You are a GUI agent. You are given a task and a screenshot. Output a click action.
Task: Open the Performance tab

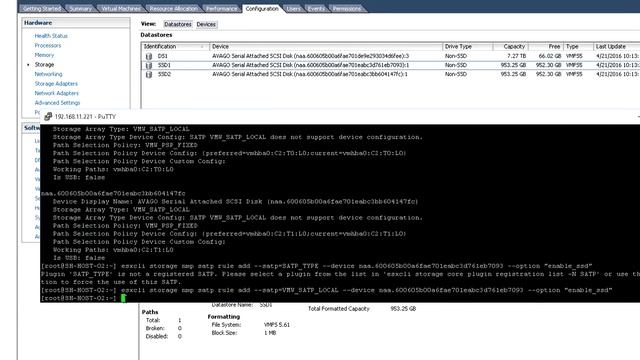(221, 9)
